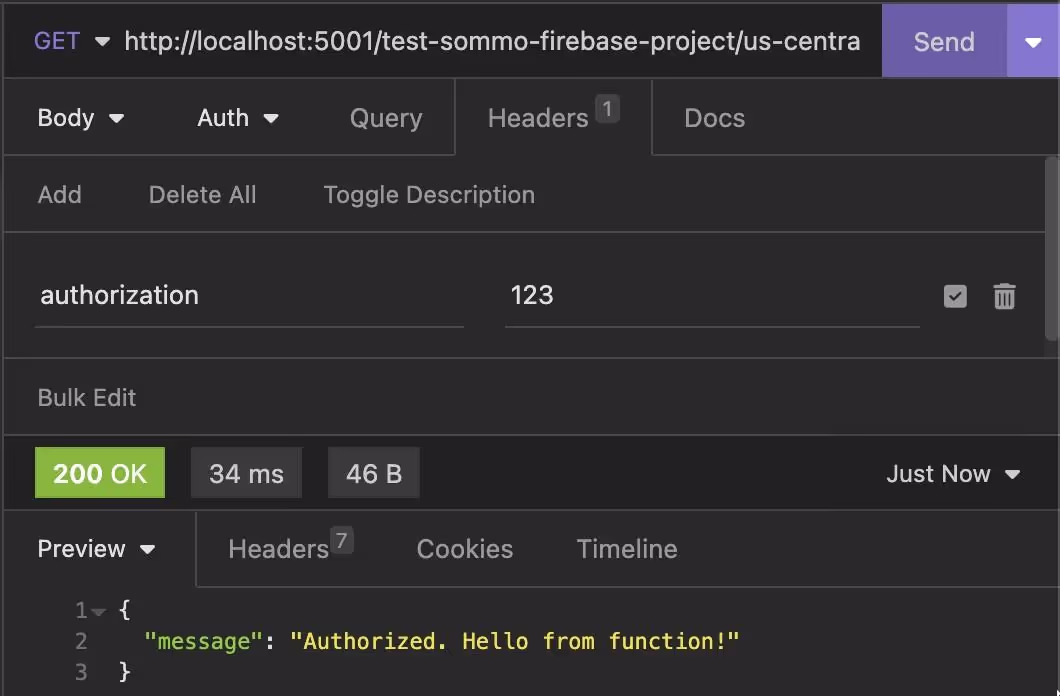Image resolution: width=1060 pixels, height=696 pixels.
Task: Click the 34 ms response time tag
Action: (246, 472)
